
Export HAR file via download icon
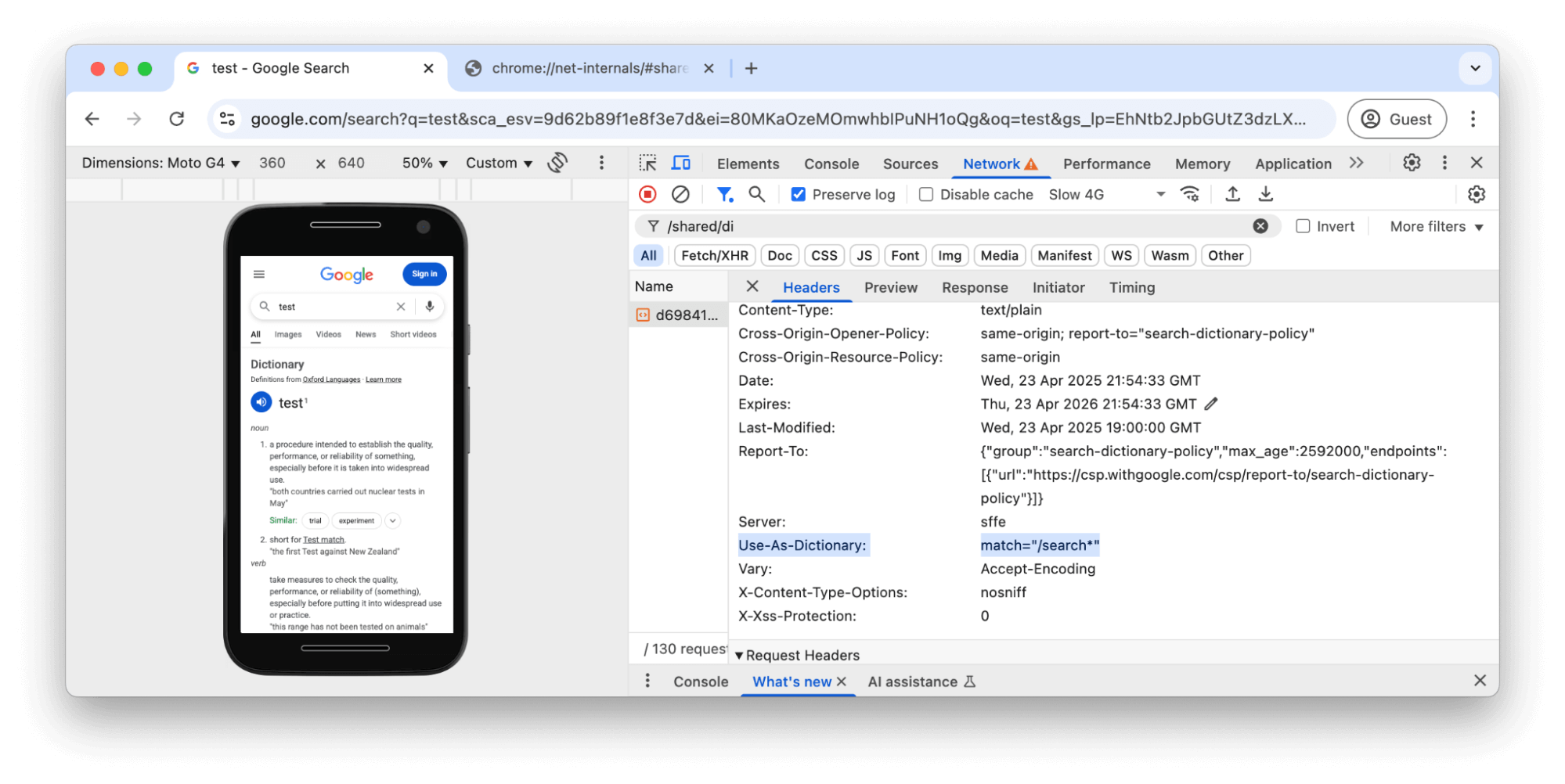[x=1266, y=194]
